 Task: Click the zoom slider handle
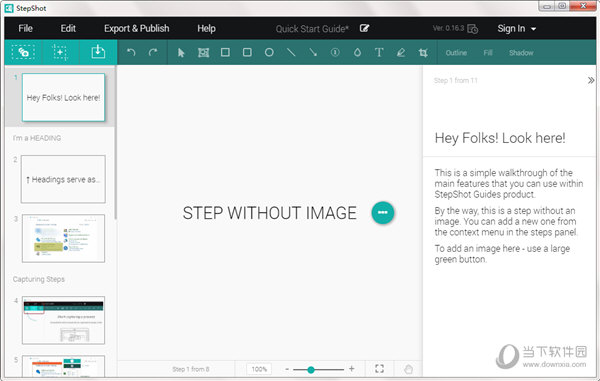coord(311,370)
